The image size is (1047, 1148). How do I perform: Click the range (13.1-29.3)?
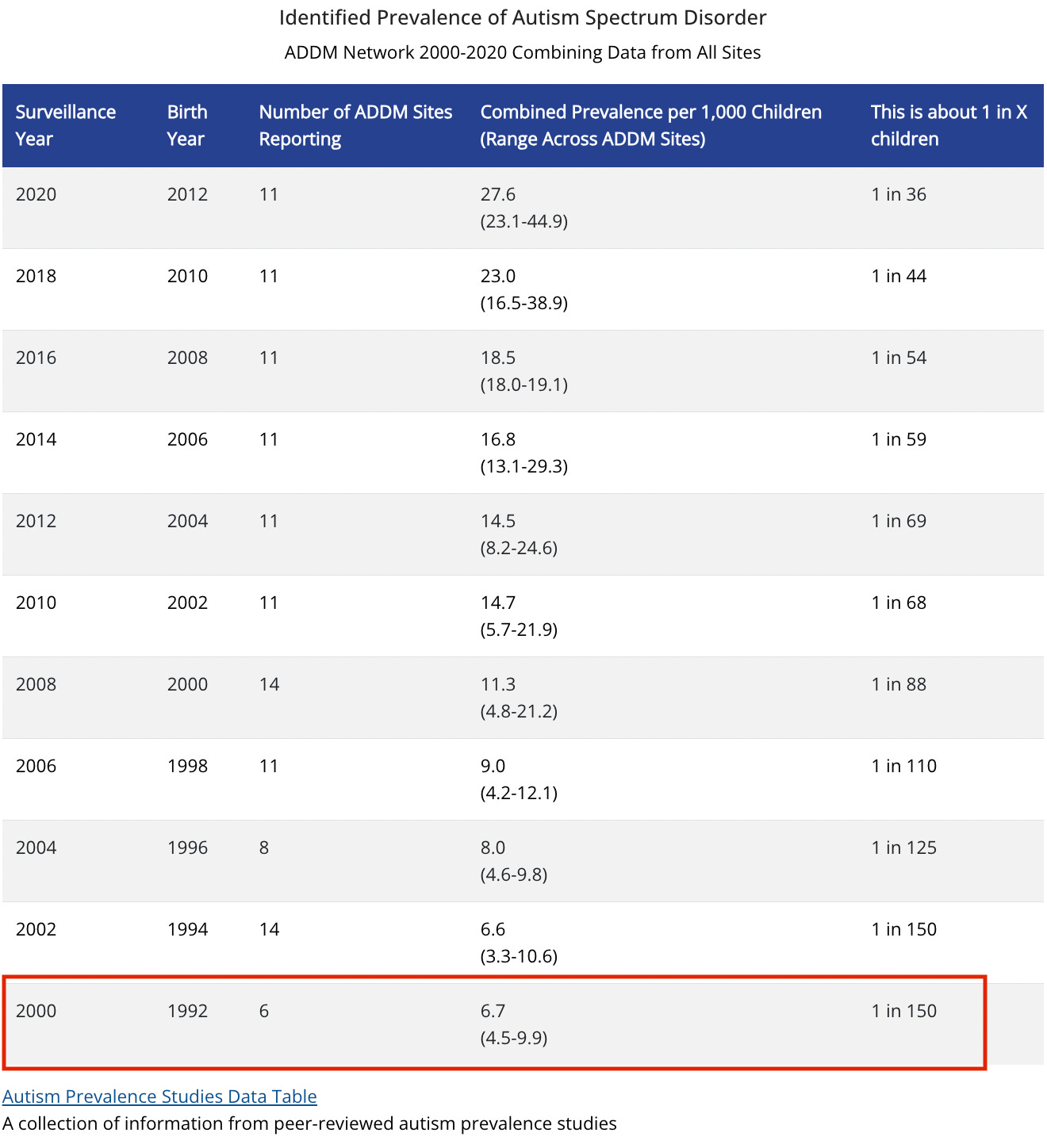click(x=524, y=466)
